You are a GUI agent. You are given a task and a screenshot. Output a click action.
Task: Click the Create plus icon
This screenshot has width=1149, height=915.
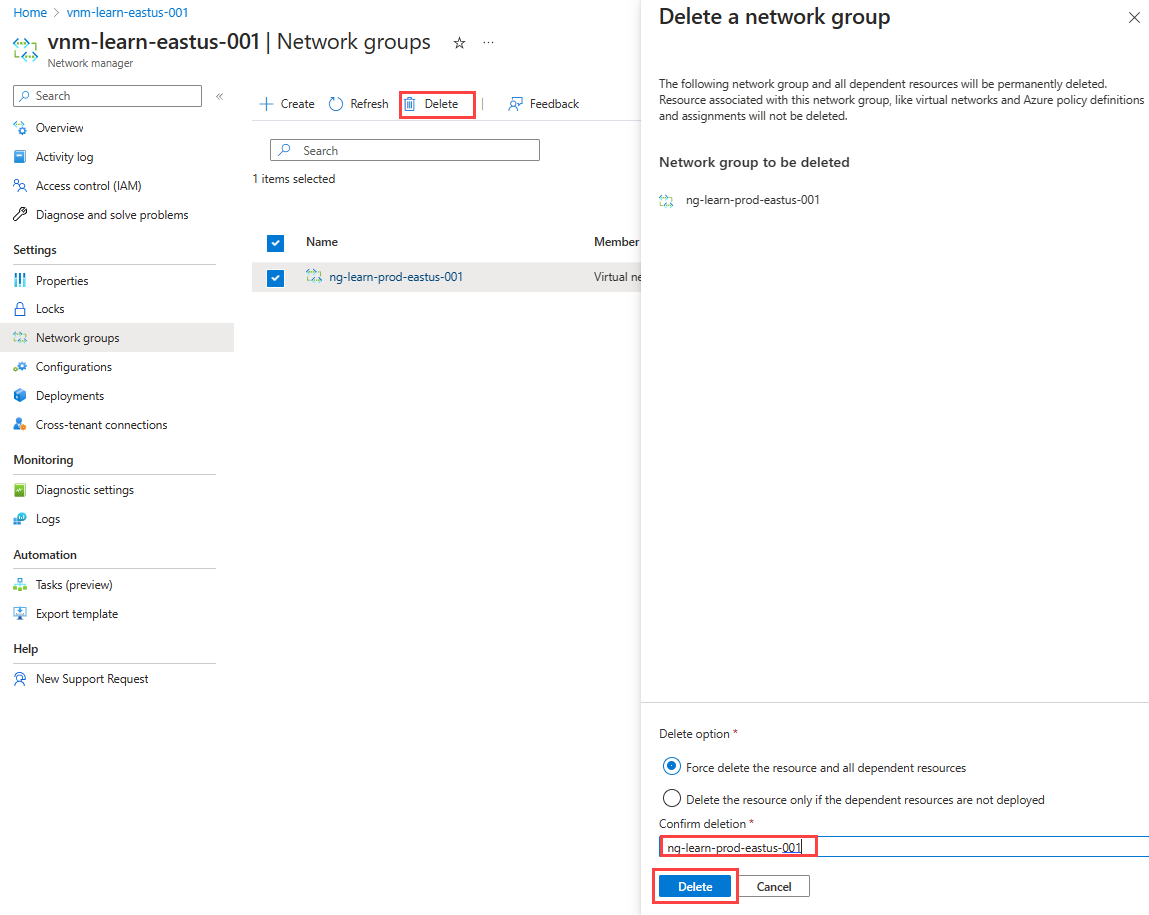pyautogui.click(x=266, y=104)
